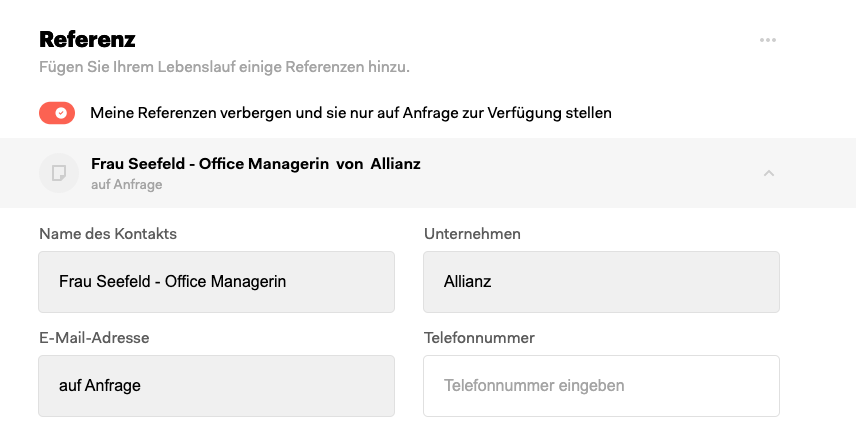
Task: Click bold "Frau Seefeld - Office Managerin" header title
Action: click(210, 164)
